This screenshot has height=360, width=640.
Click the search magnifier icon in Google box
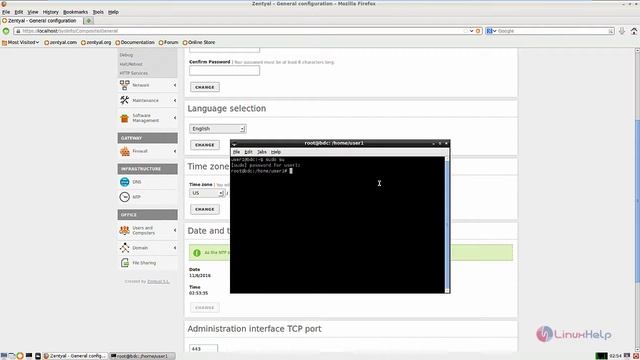611,31
